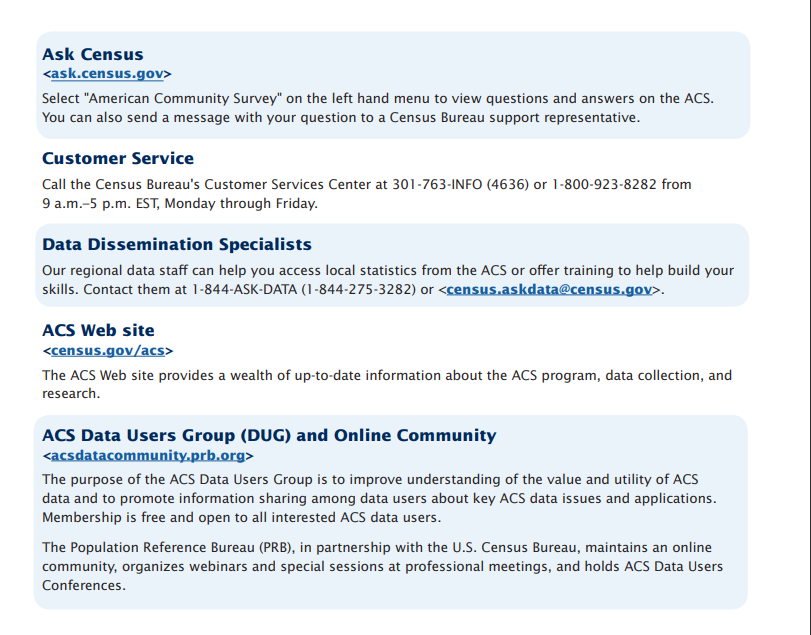This screenshot has height=635, width=811.
Task: Click the Ask Census heading
Action: [93, 54]
